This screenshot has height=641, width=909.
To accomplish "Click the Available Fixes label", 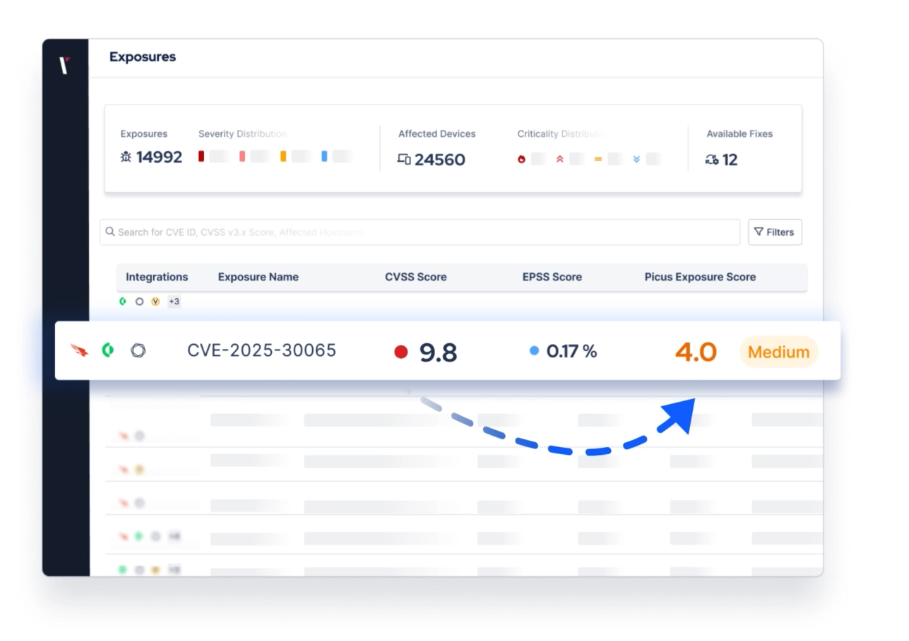I will (739, 134).
